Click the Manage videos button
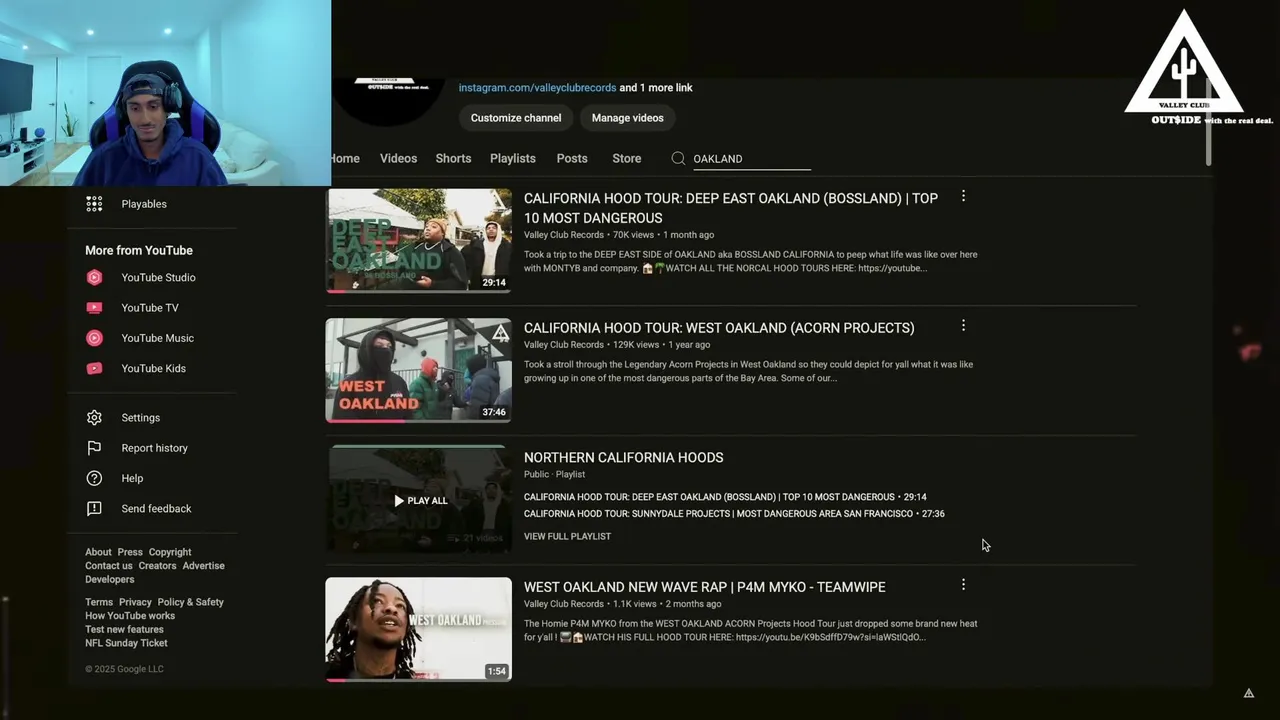Image resolution: width=1280 pixels, height=720 pixels. tap(627, 118)
